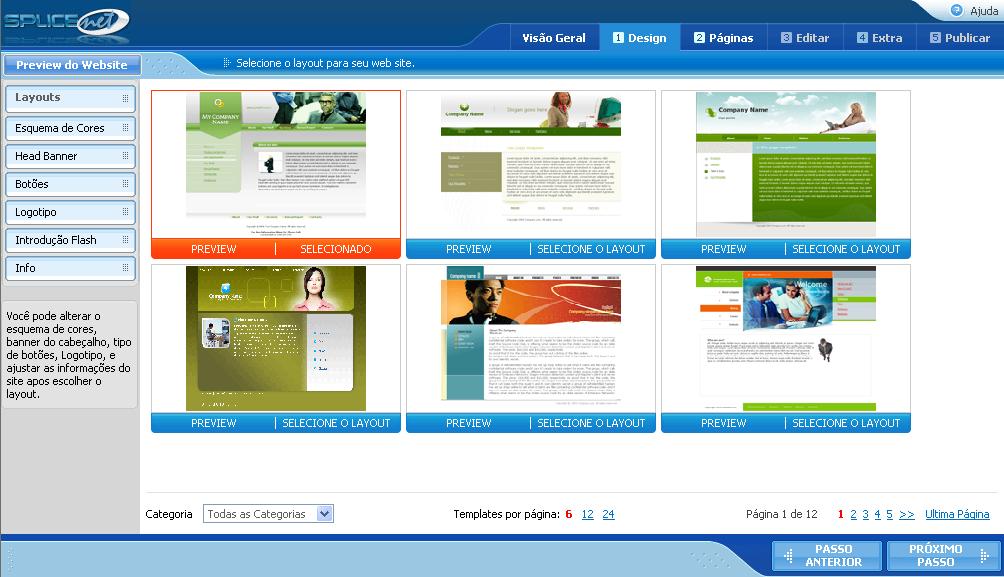This screenshot has width=1004, height=577.
Task: Click the arrow icon on Próximo Passo
Action: pos(984,555)
